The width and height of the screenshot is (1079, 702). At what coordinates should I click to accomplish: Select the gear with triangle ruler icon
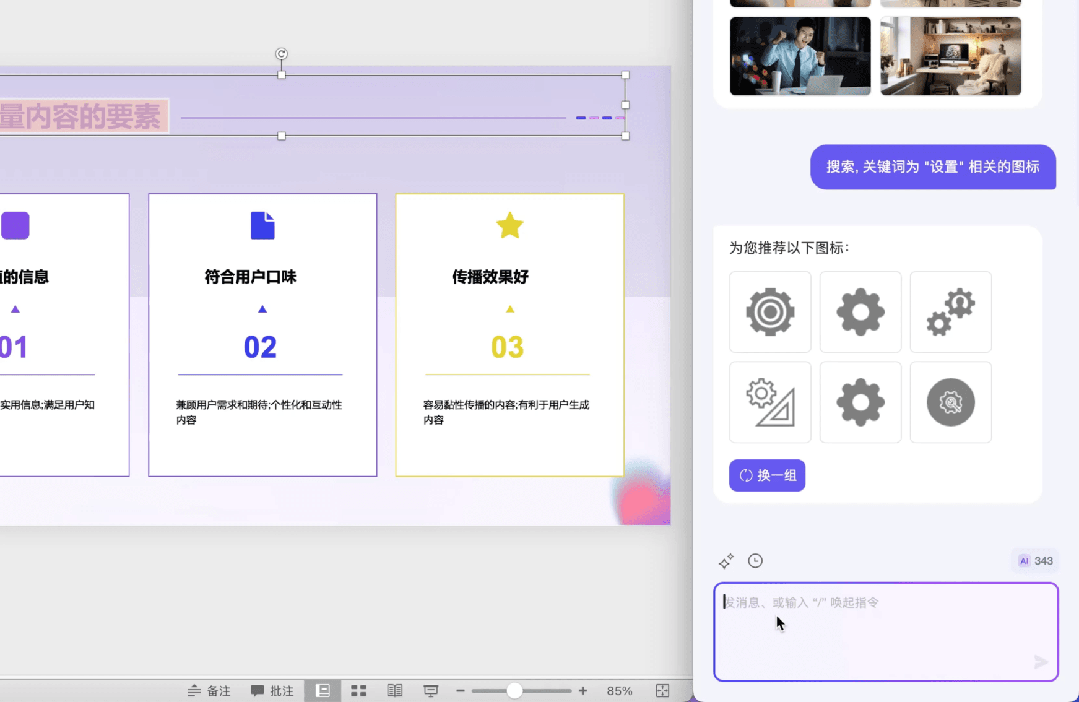[x=770, y=402]
